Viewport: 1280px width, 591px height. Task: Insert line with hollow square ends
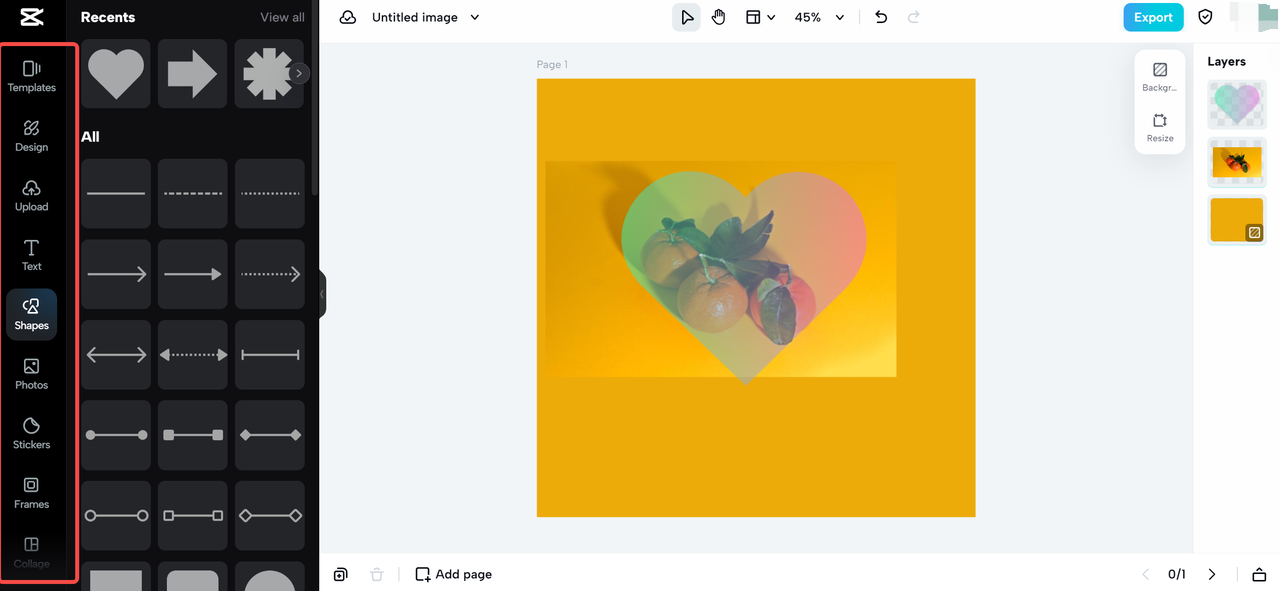click(x=193, y=516)
